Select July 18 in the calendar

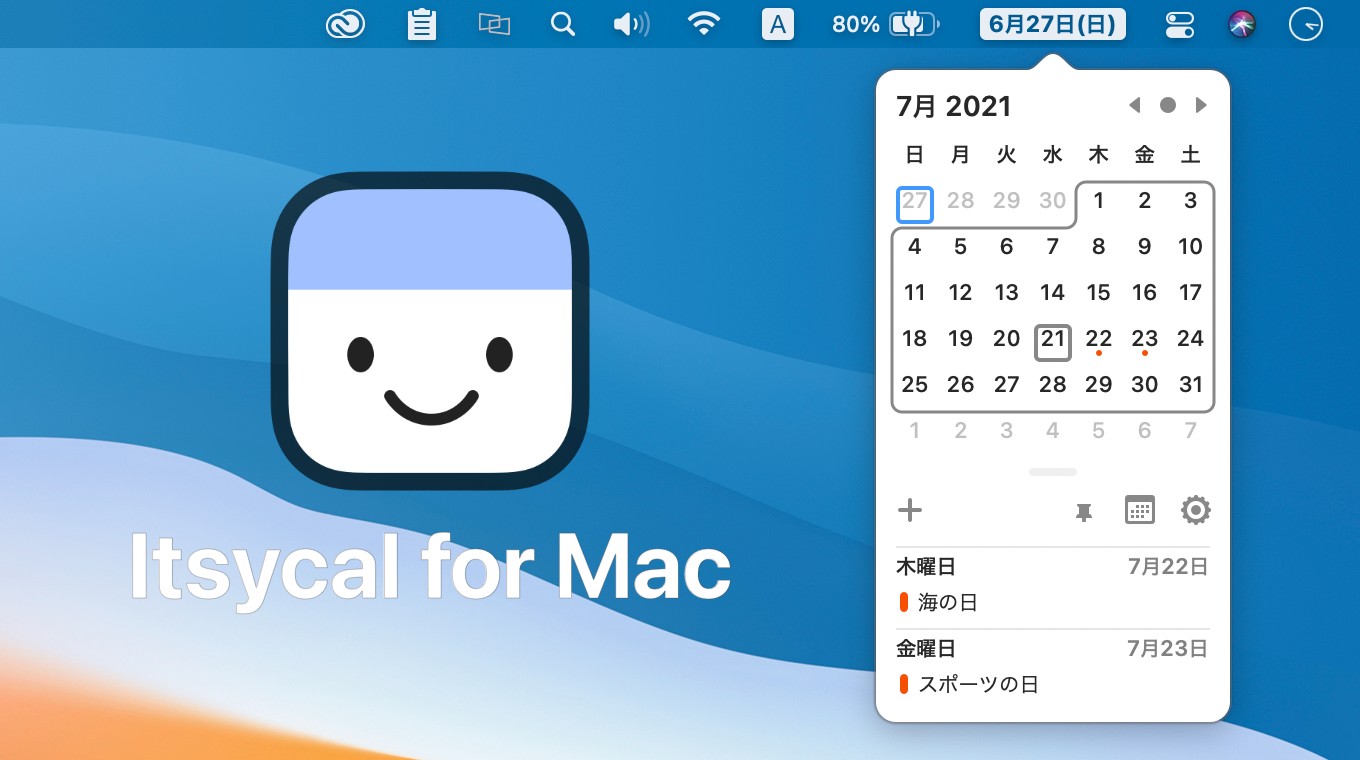[x=915, y=339]
